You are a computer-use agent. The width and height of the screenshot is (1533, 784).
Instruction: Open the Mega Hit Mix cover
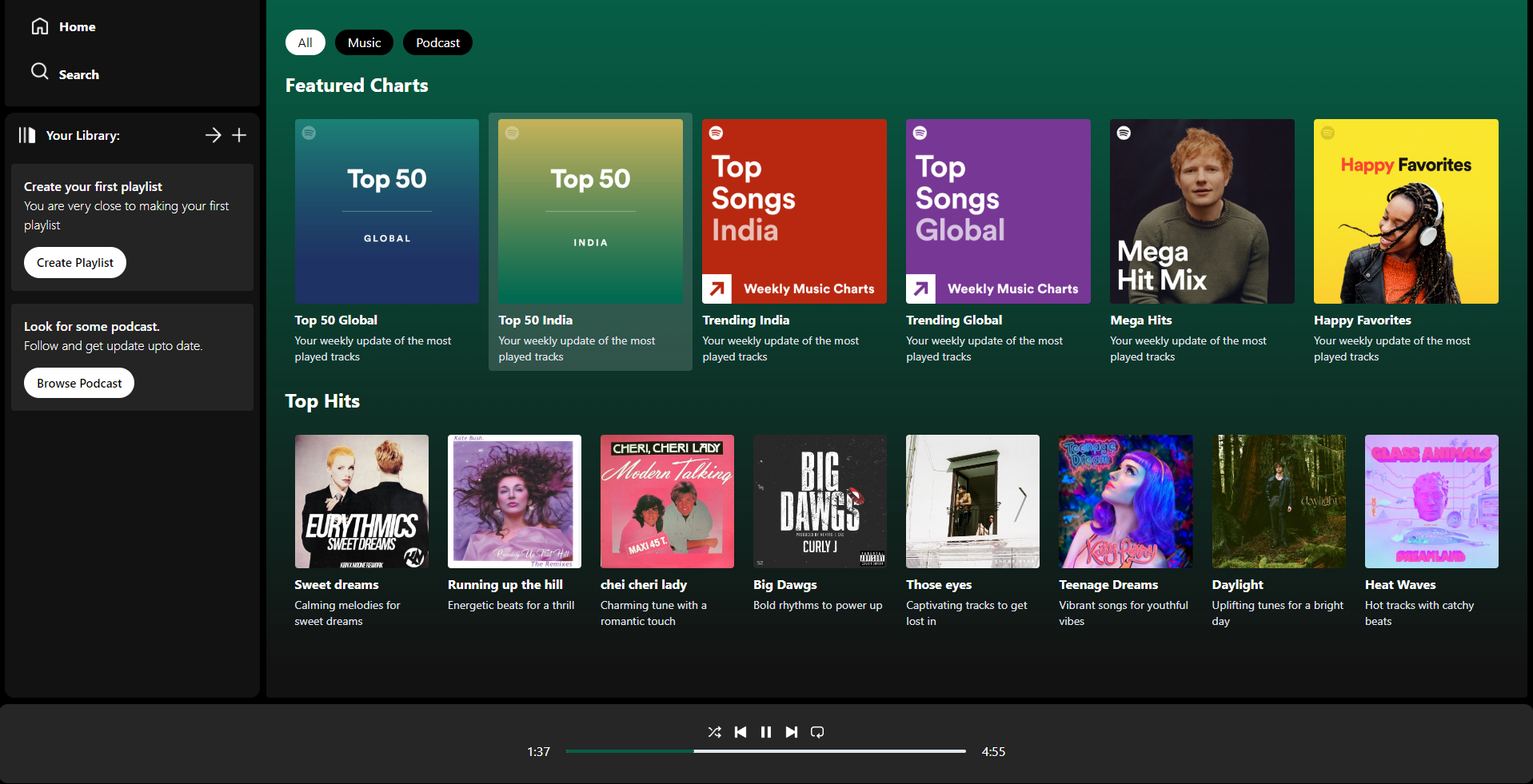pyautogui.click(x=1202, y=211)
